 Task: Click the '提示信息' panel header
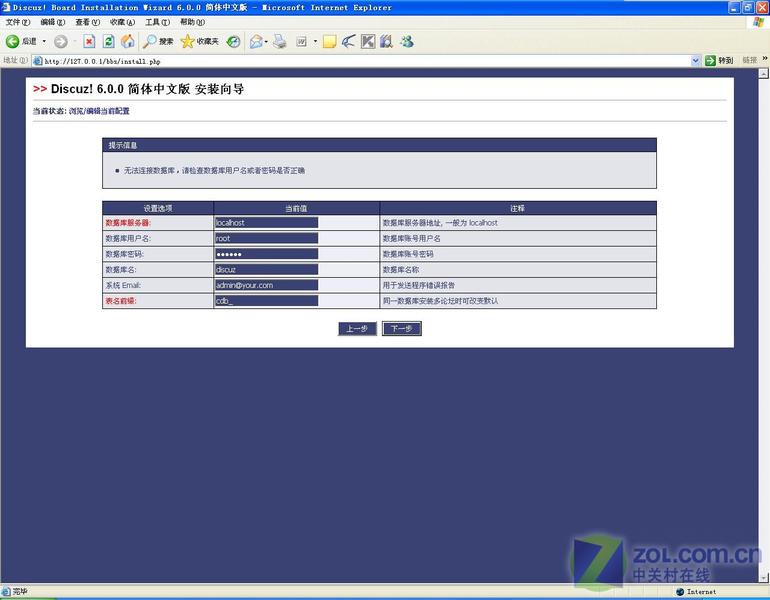click(379, 145)
